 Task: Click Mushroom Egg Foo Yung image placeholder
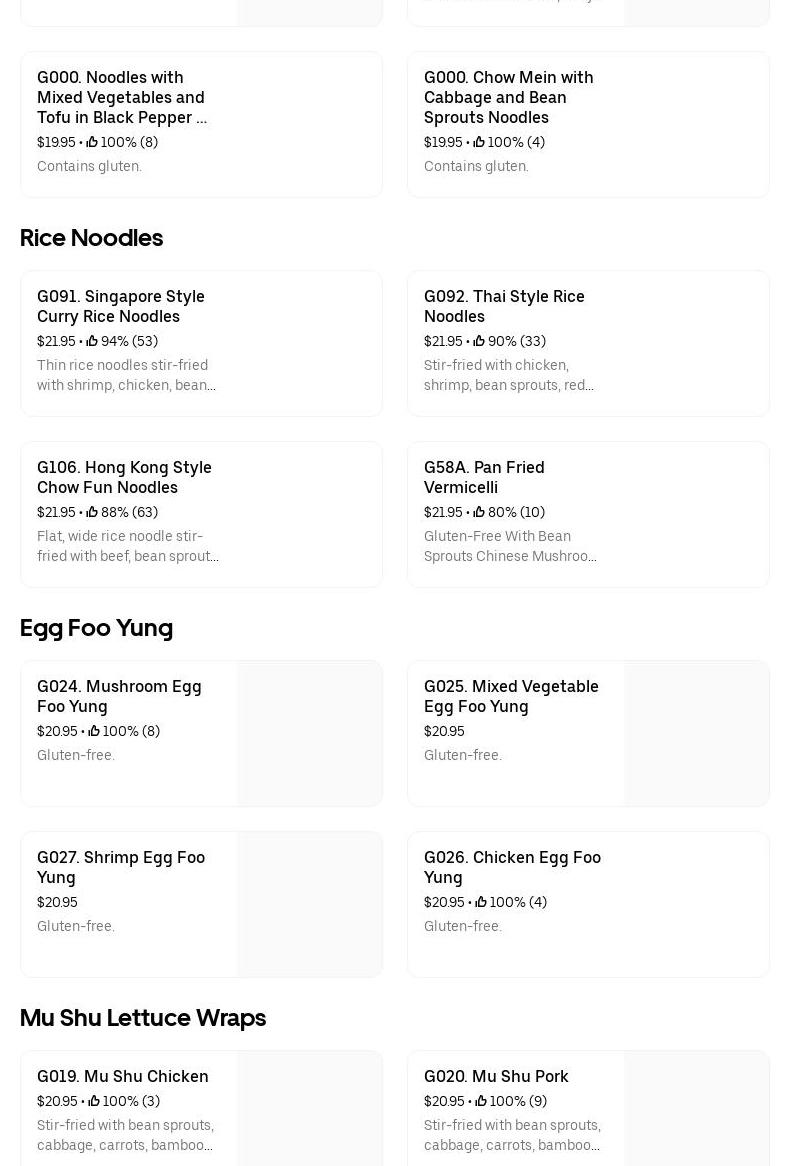[x=310, y=733]
